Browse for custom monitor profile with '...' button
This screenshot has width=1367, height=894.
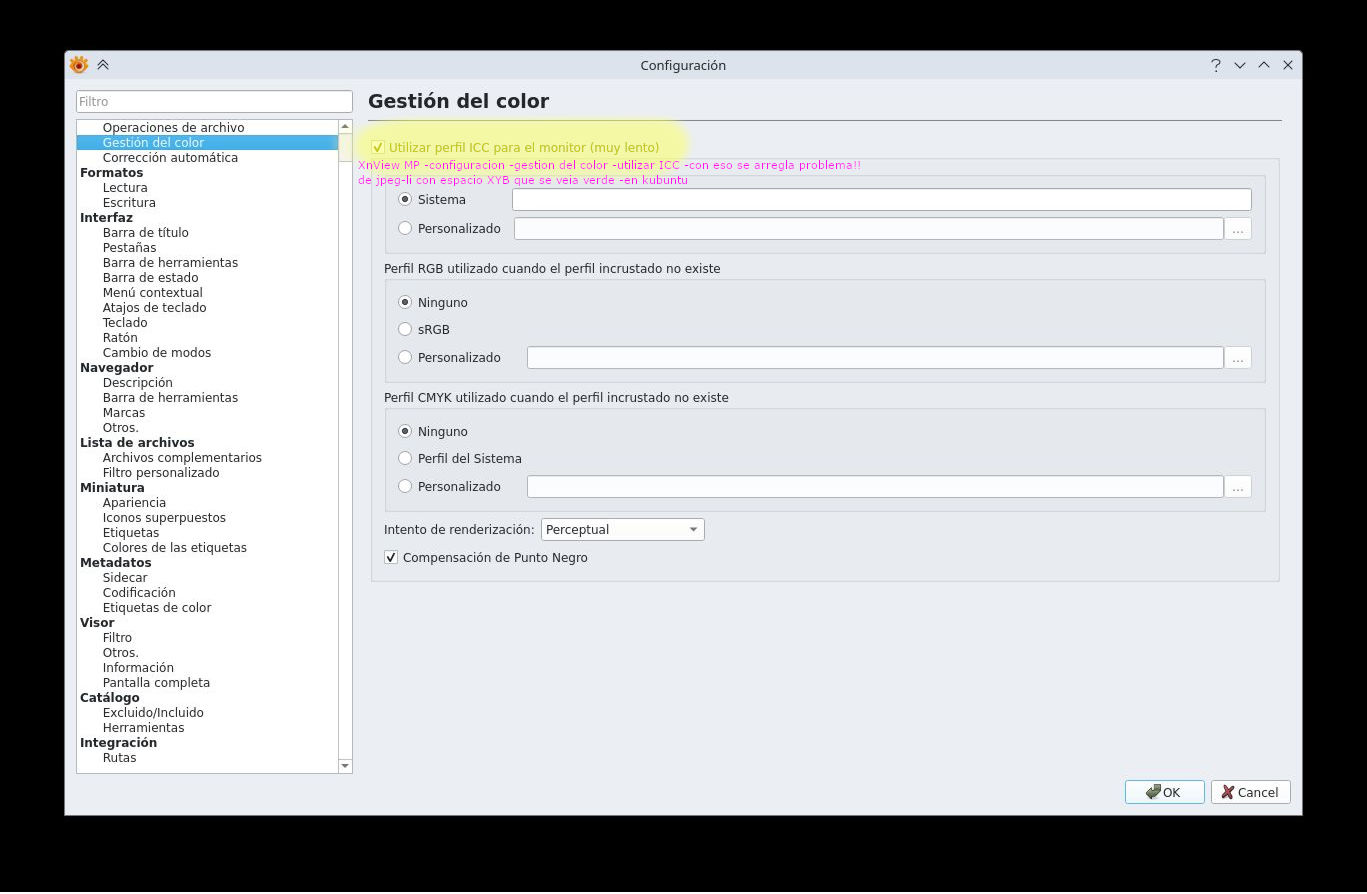(x=1238, y=228)
